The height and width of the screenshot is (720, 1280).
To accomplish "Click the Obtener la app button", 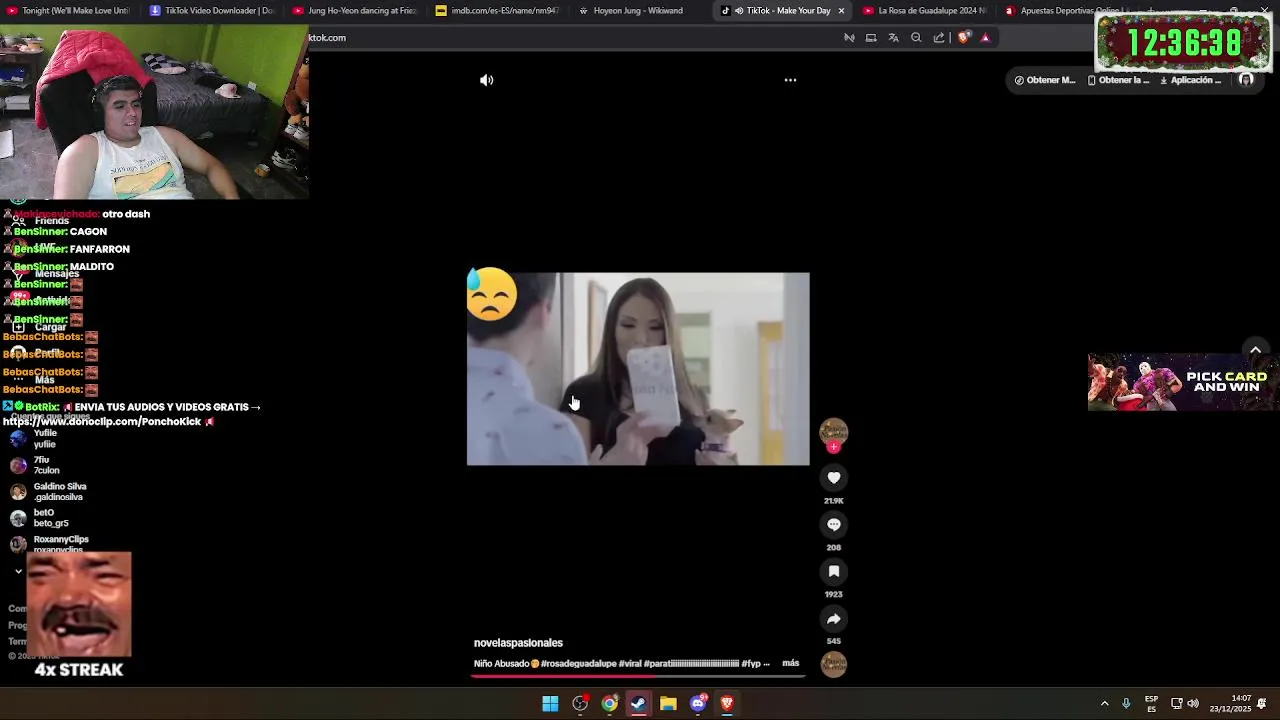I will [x=1118, y=80].
